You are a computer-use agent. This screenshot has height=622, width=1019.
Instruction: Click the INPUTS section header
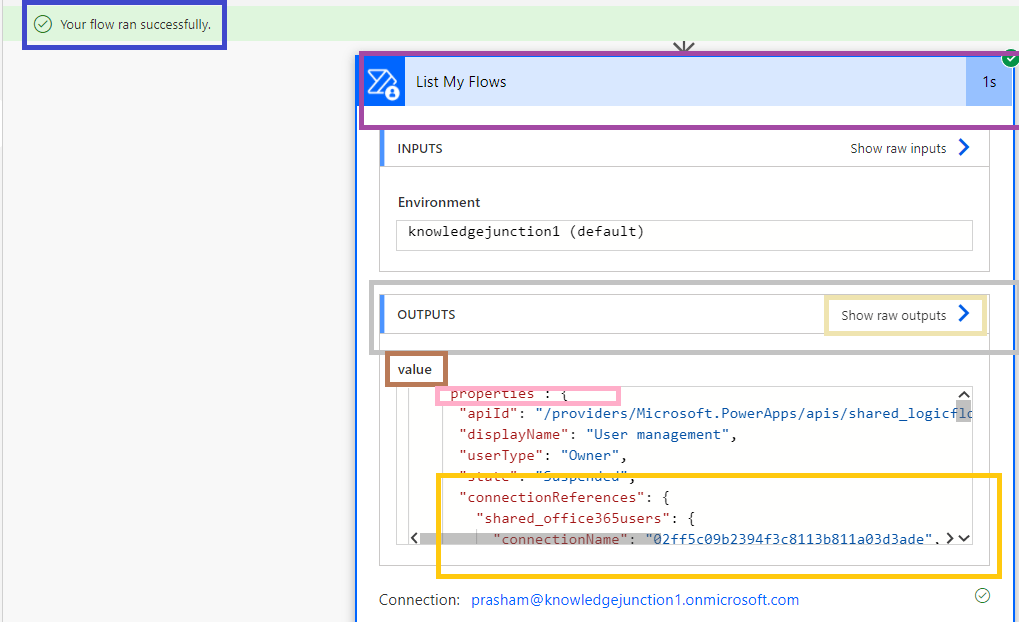(x=420, y=149)
